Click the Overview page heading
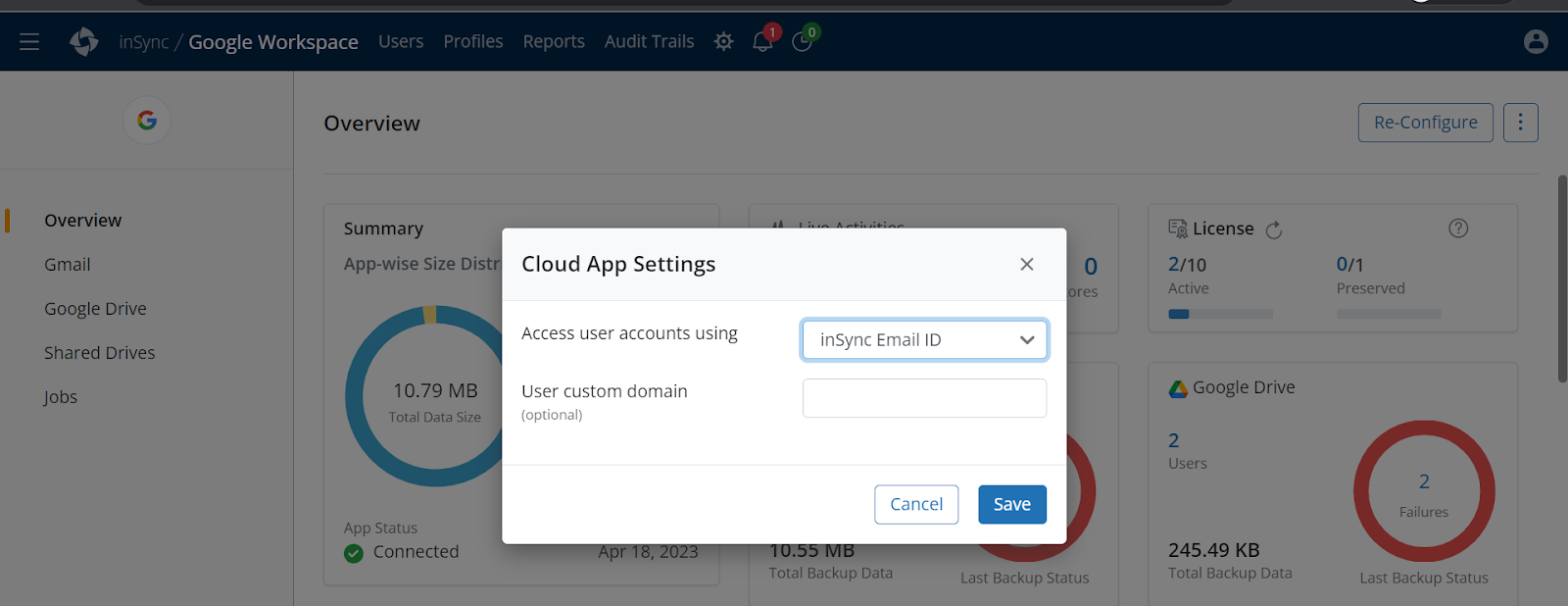This screenshot has width=1568, height=606. [371, 124]
